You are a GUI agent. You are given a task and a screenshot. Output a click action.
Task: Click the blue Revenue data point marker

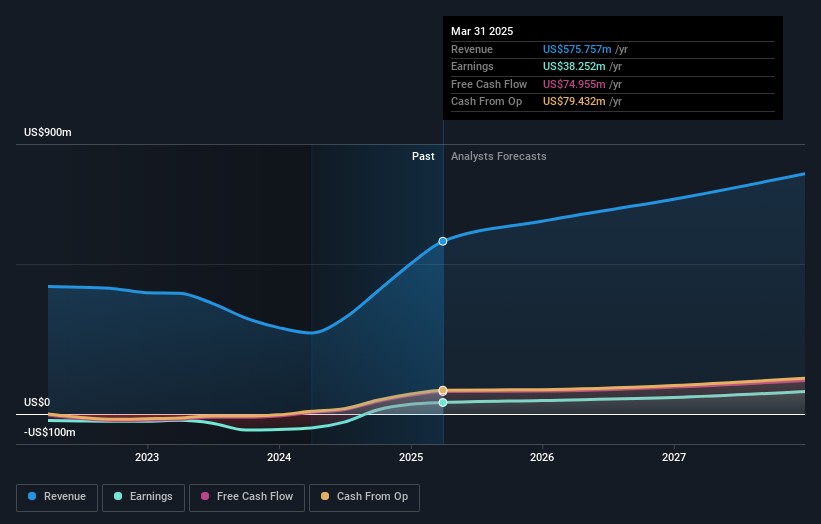443,241
